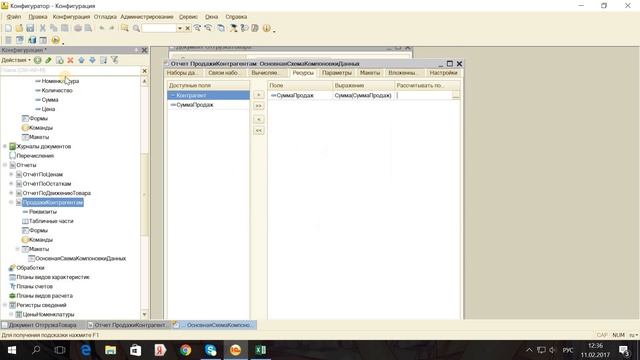Move selected object up with blue arrow
The image size is (640, 360).
pos(81,60)
